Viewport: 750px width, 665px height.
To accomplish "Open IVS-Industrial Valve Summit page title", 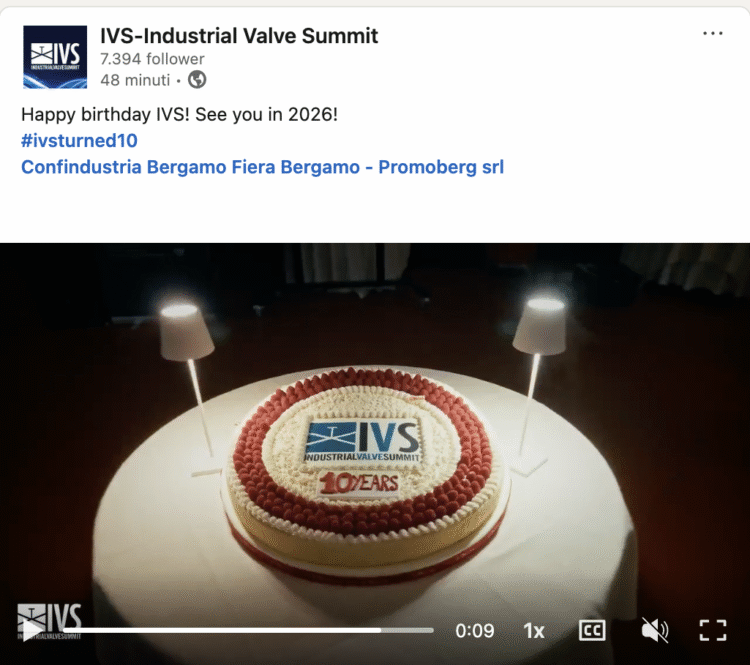I will 239,36.
